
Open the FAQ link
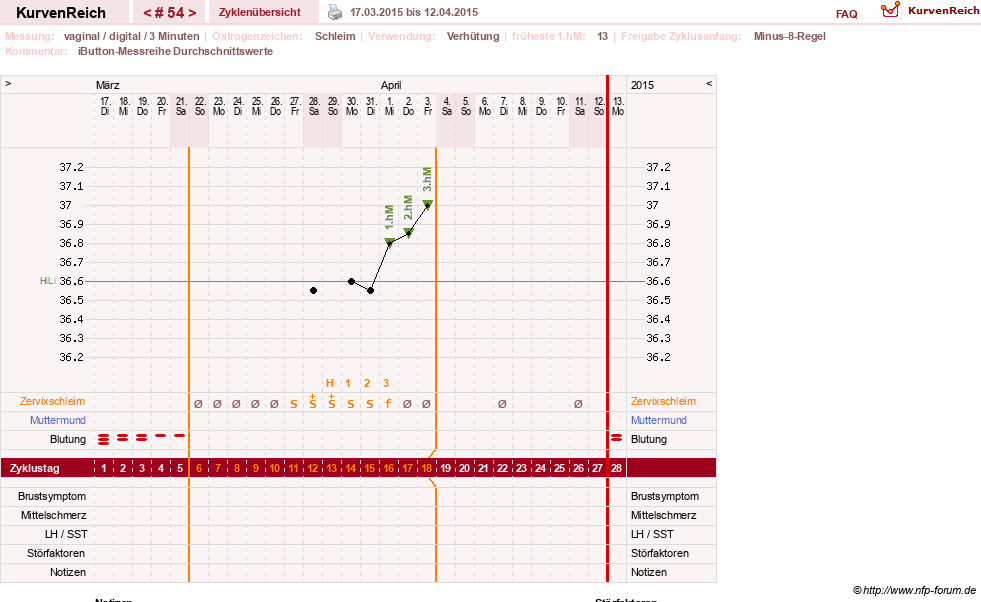click(x=846, y=14)
